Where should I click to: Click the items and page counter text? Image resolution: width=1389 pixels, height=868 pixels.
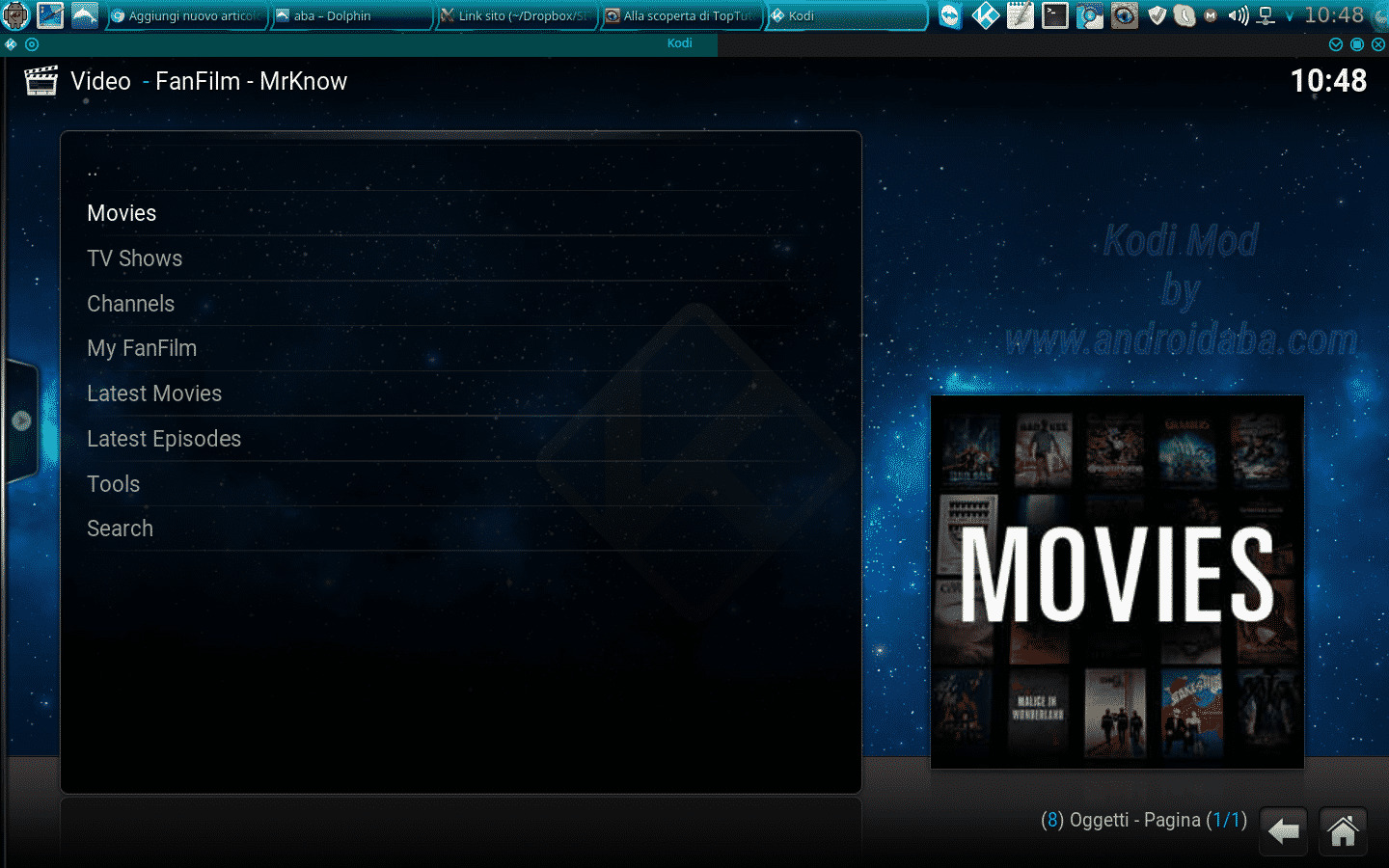pos(1144,820)
